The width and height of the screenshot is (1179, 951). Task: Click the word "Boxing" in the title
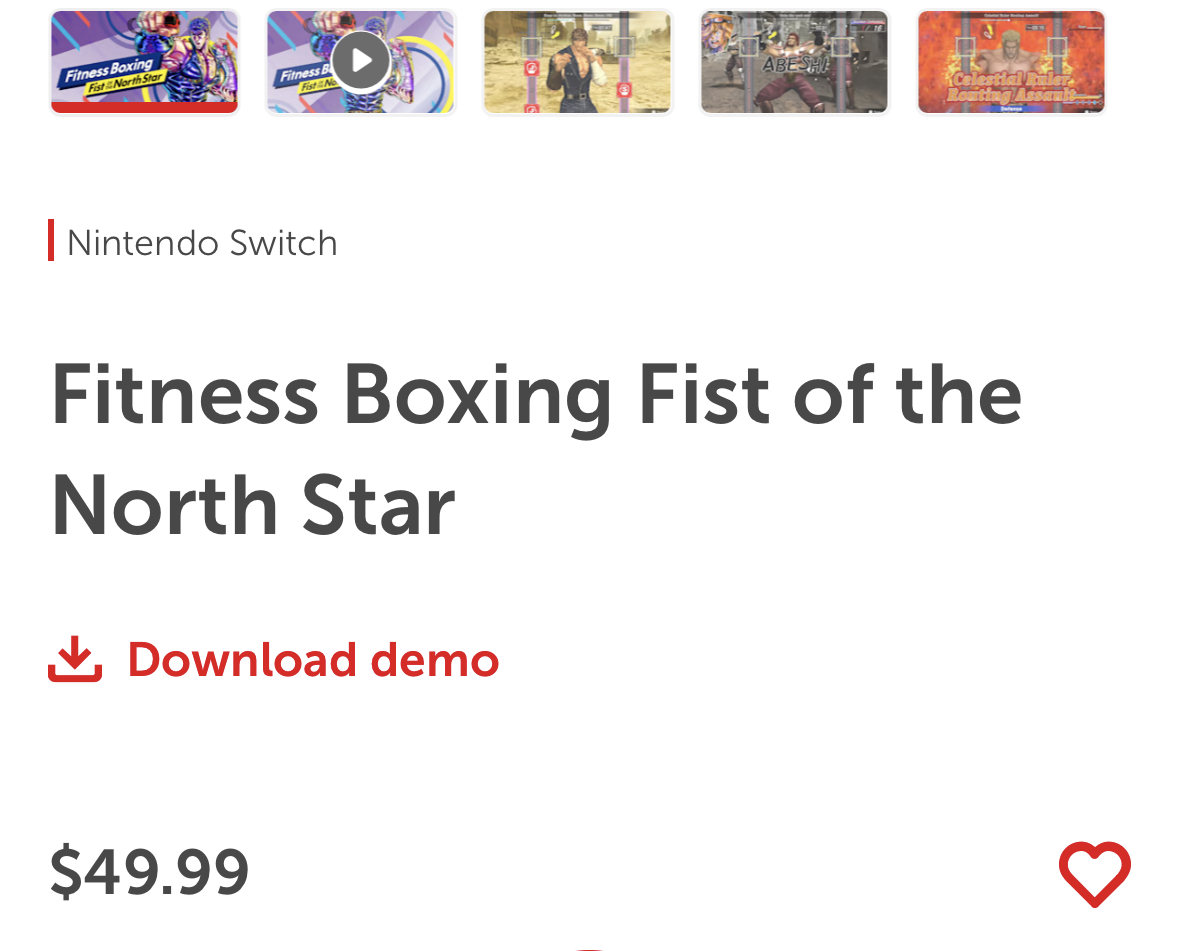[x=477, y=395]
